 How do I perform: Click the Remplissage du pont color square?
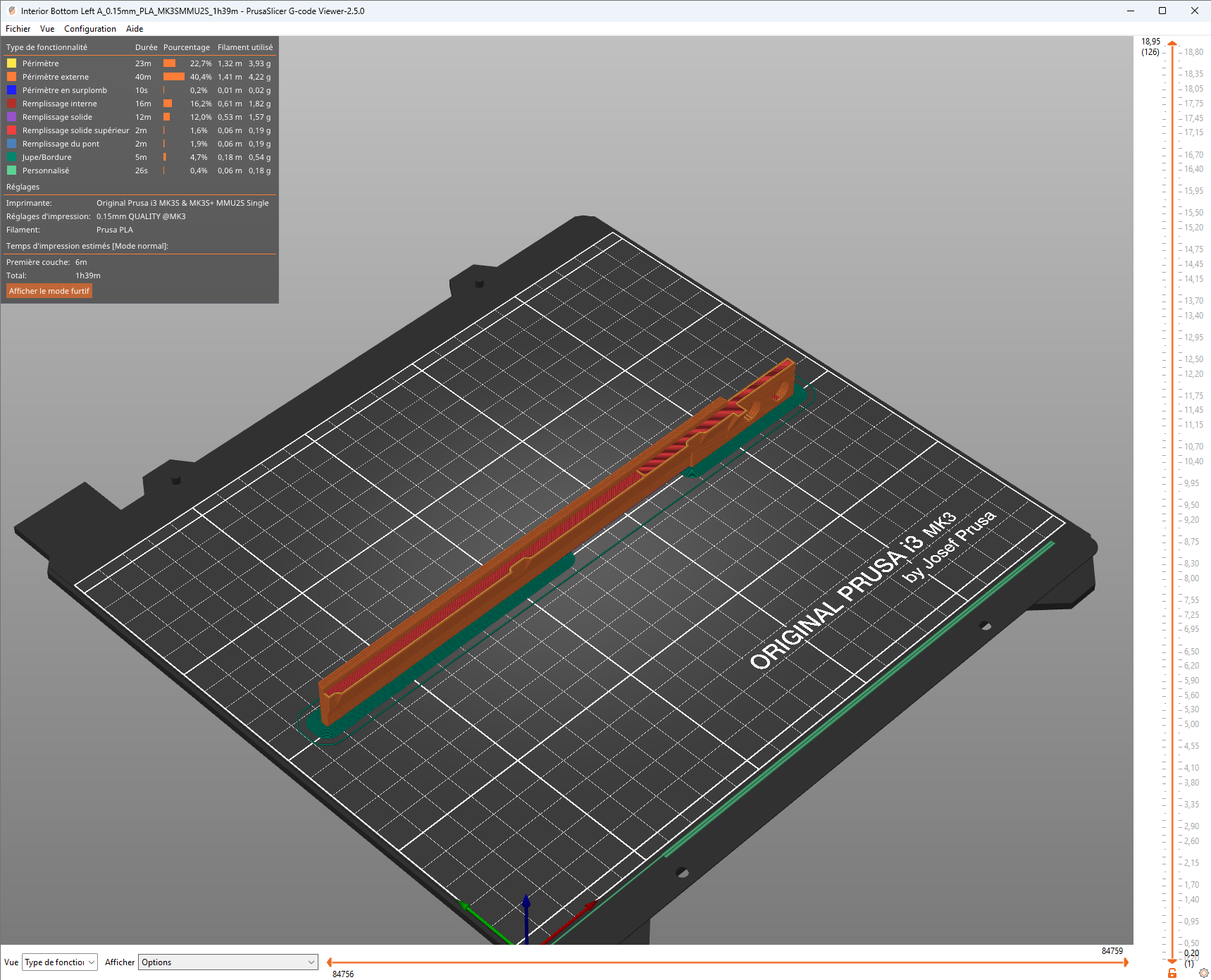click(x=12, y=144)
